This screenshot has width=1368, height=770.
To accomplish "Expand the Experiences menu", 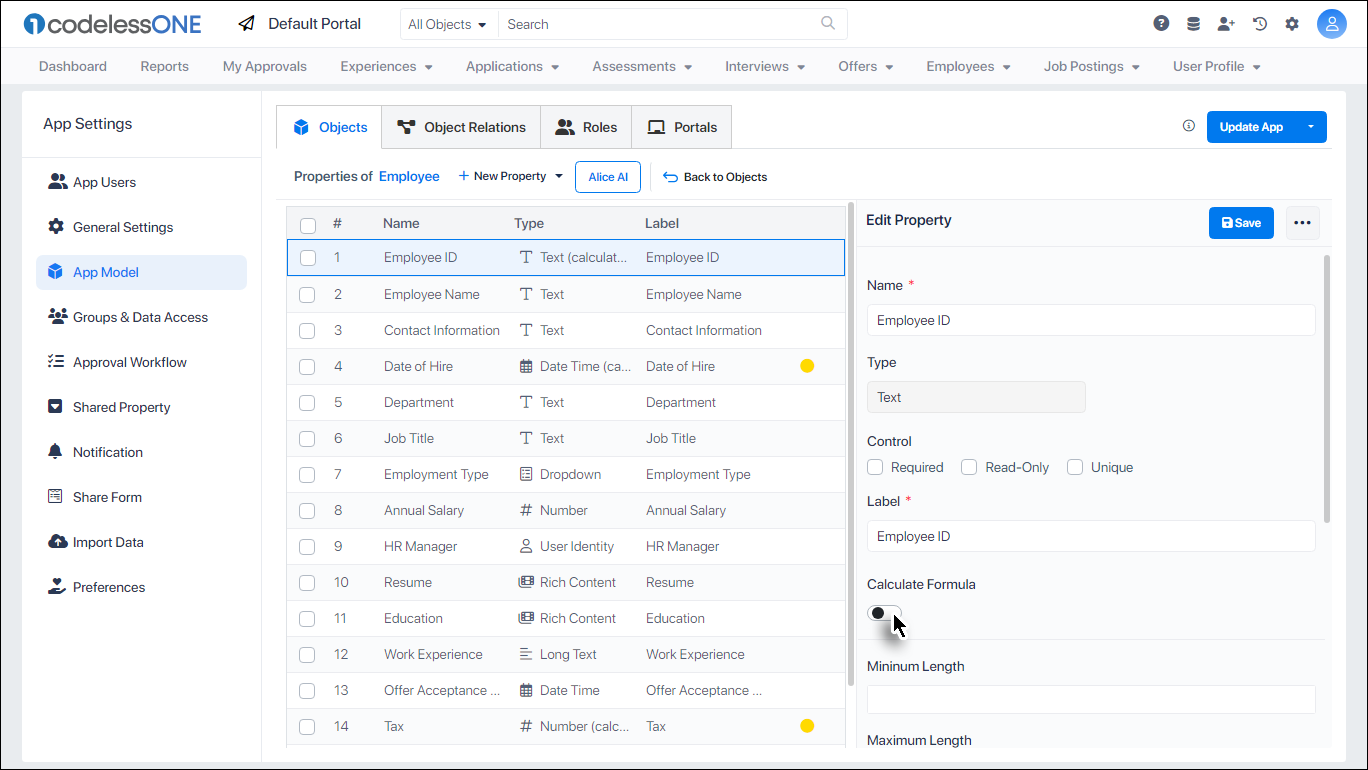I will pyautogui.click(x=386, y=66).
